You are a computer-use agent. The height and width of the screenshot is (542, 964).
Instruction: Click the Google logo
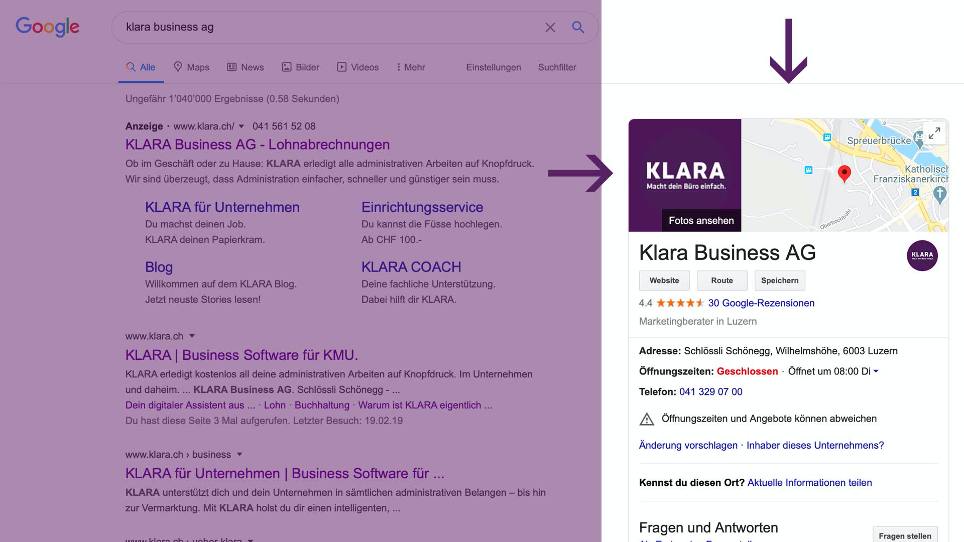click(47, 27)
